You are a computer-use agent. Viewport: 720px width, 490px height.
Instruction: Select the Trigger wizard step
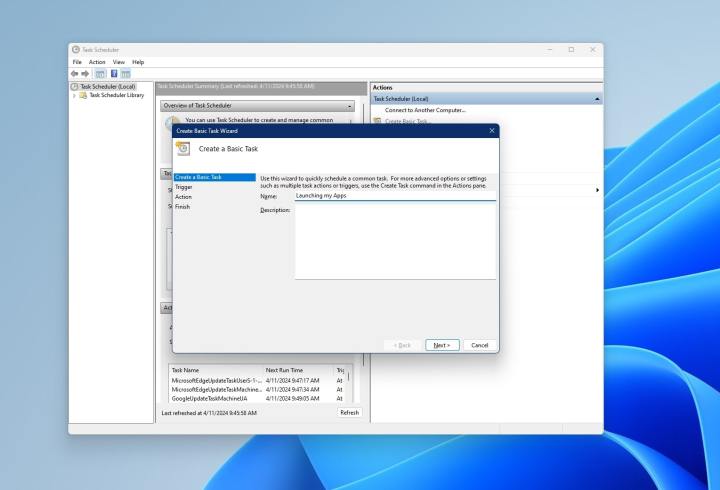[x=183, y=187]
